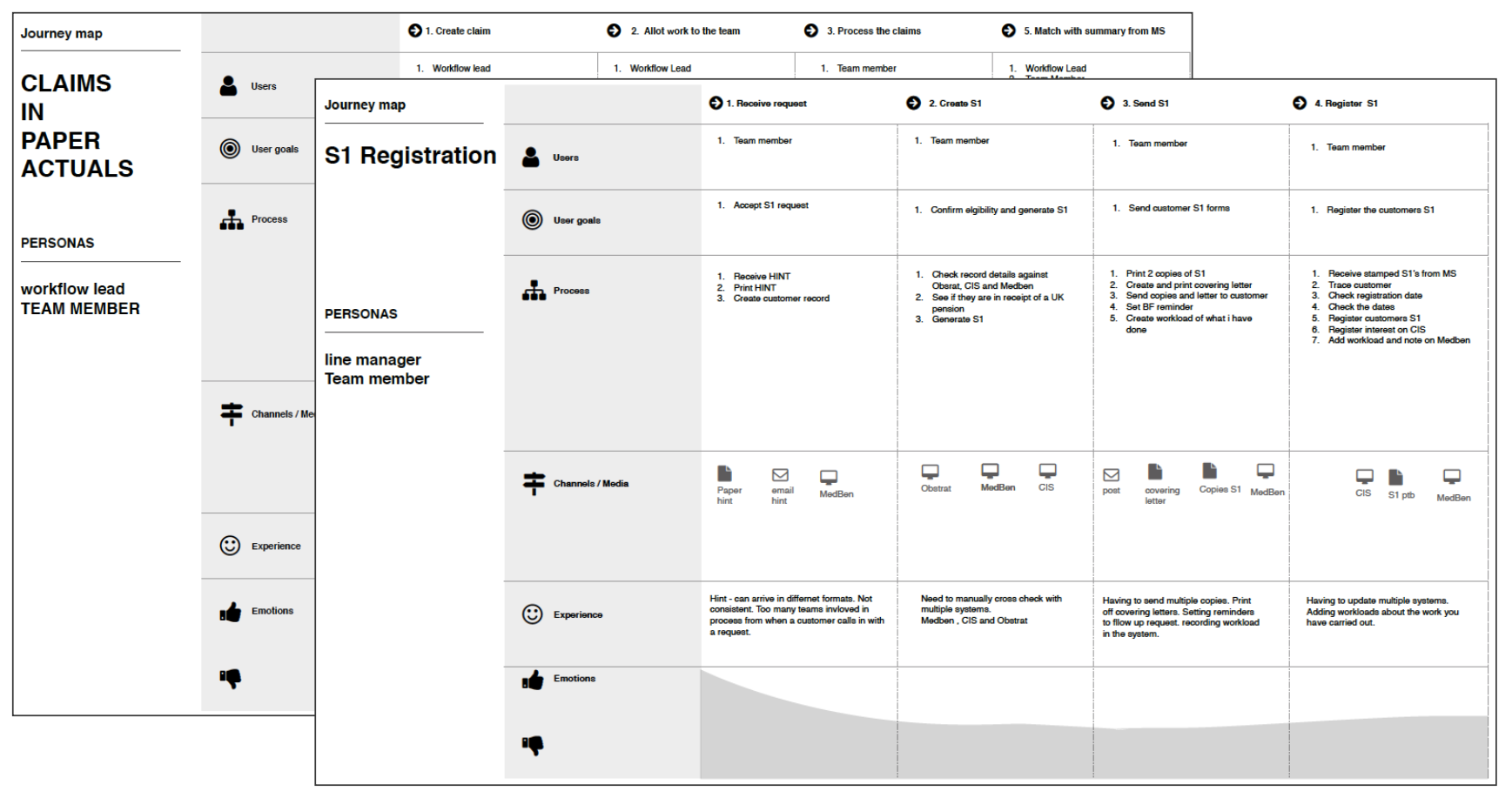
Task: Click the Channels / Media signpost icon in S1 Registration map
Action: (x=534, y=483)
